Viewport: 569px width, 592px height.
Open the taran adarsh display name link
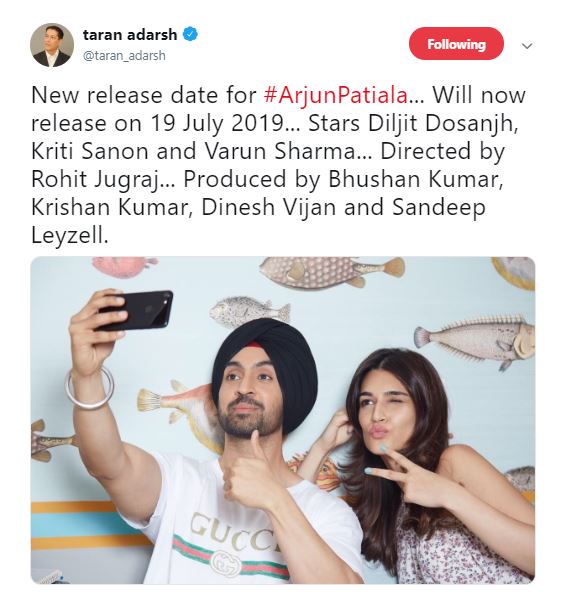click(x=130, y=34)
